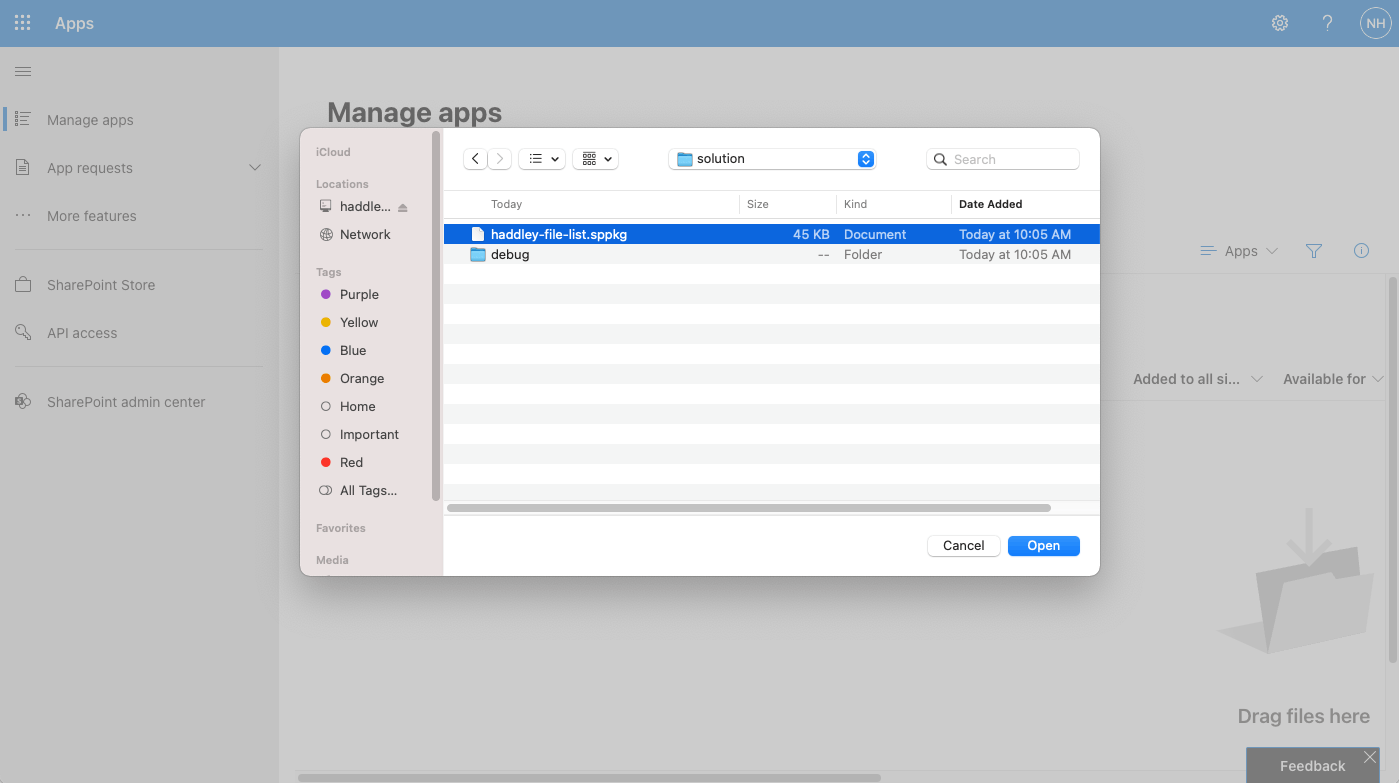
Task: Select the Important tag
Action: (371, 434)
